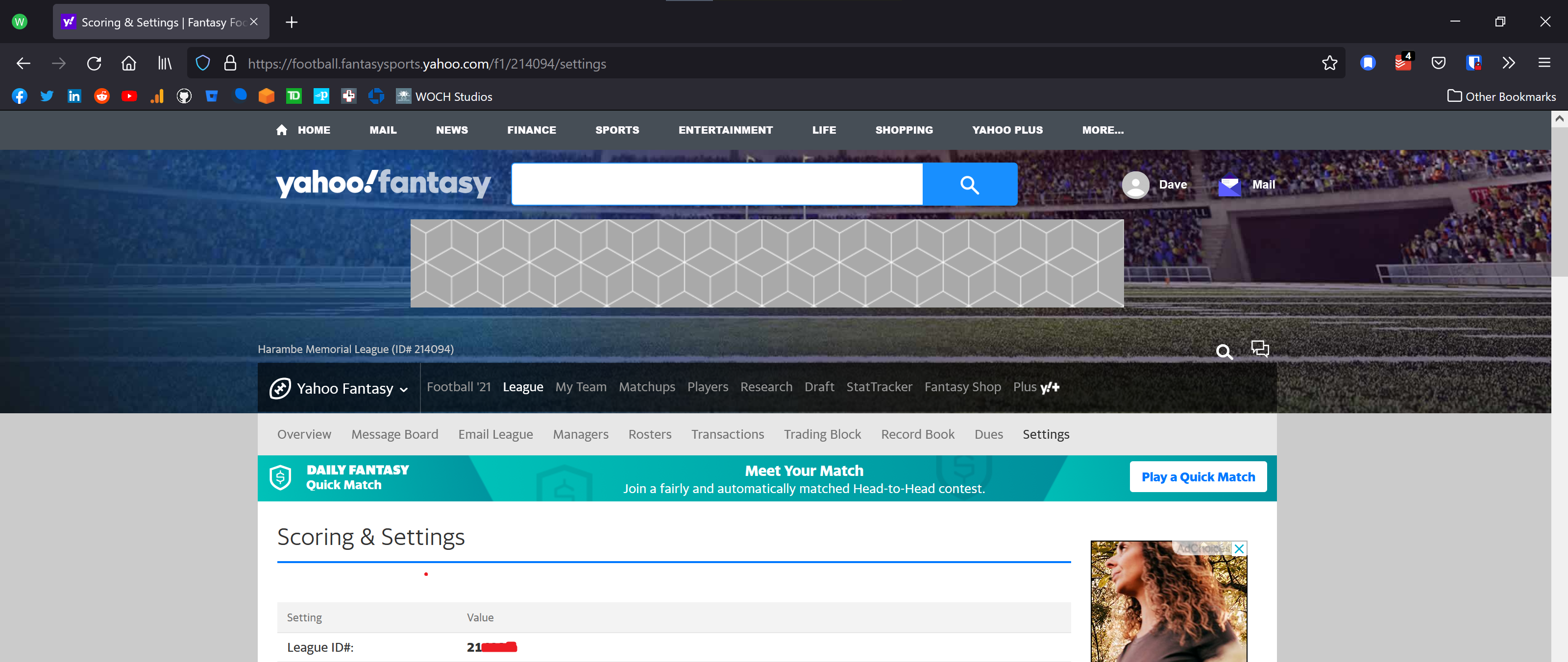Open league chat bubbles icon
Screen dimensions: 1568x662
1259,349
